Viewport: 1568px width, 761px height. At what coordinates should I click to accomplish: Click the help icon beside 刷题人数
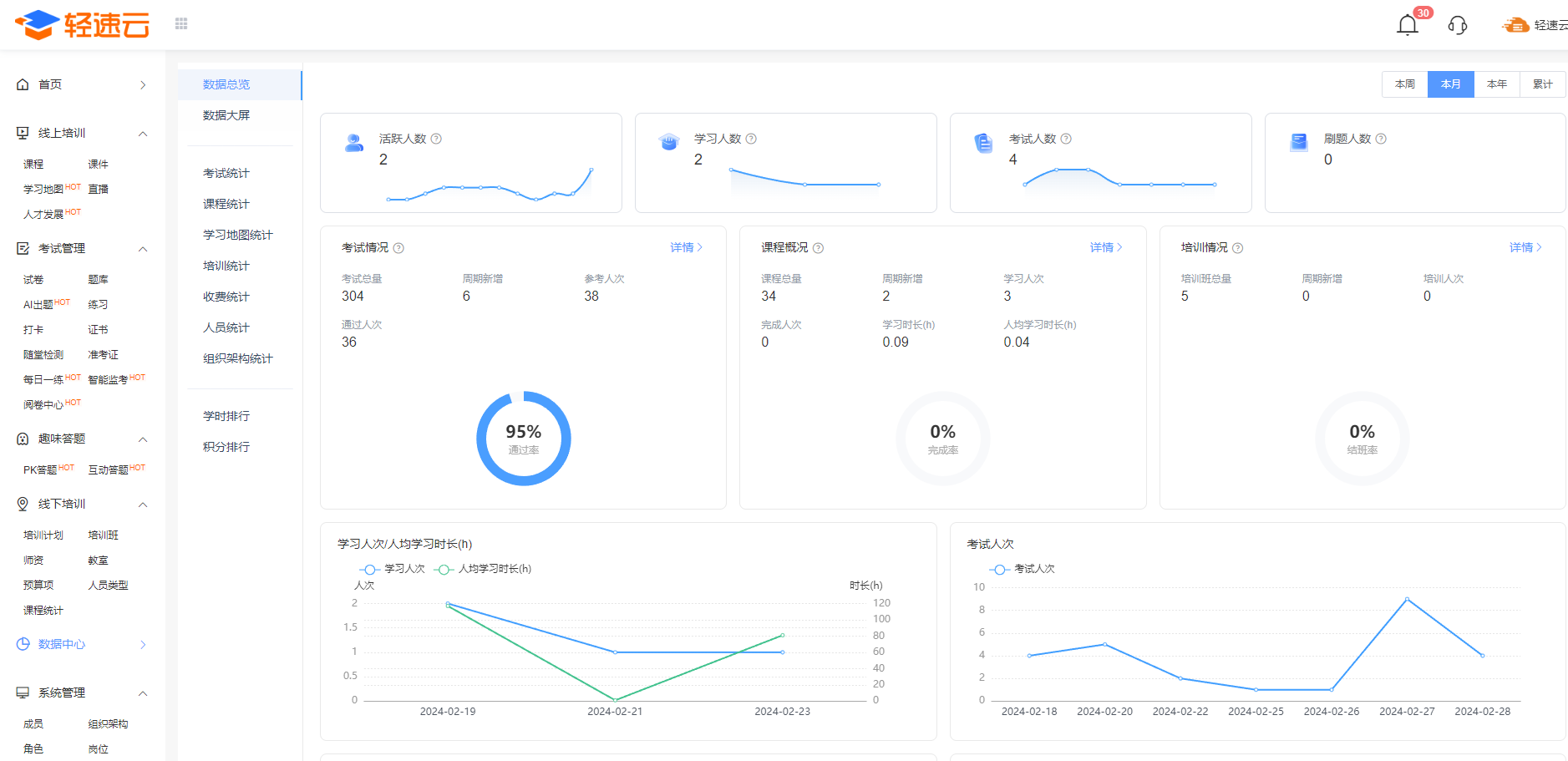[1381, 139]
